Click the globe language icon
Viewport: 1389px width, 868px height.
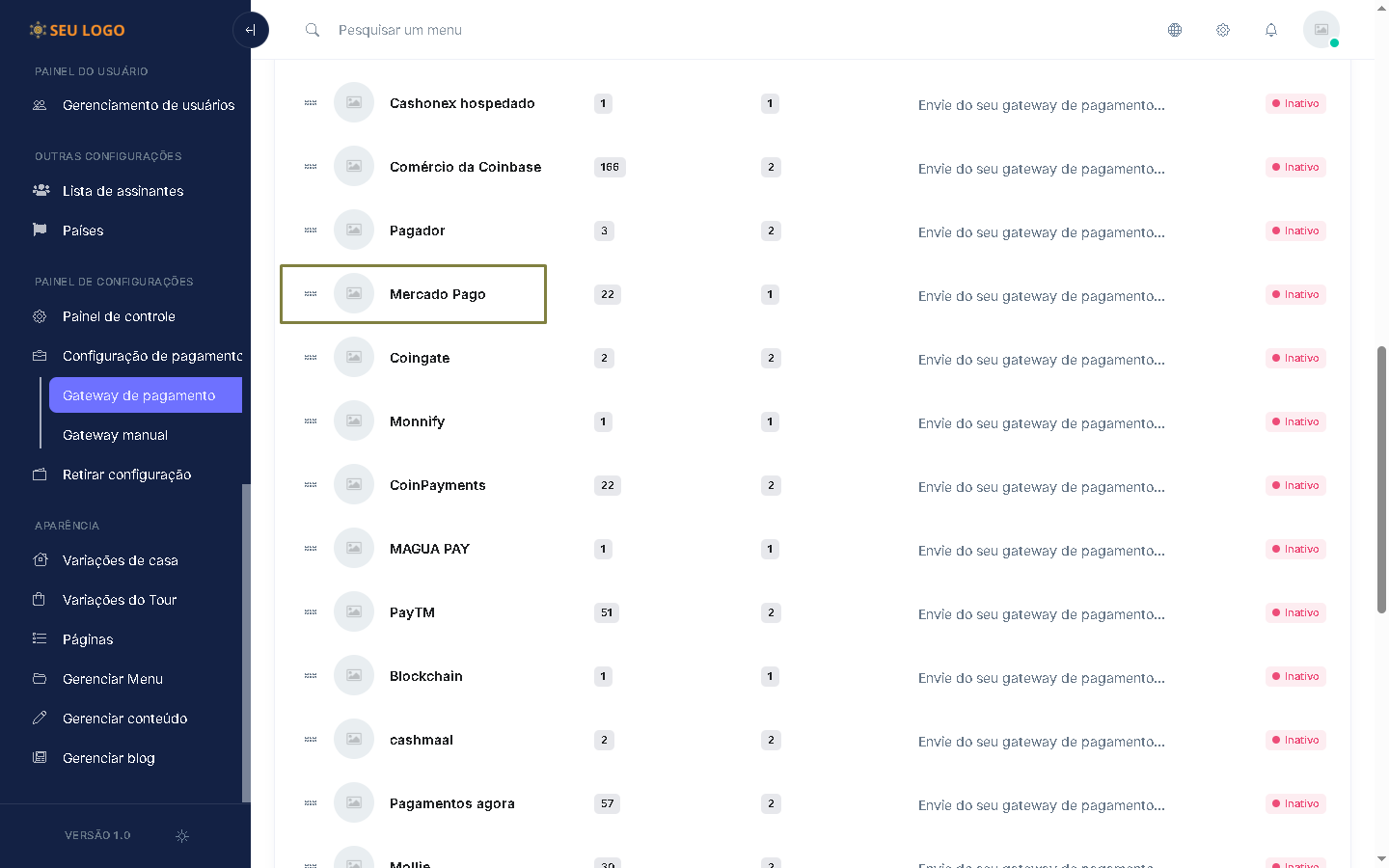pos(1175,30)
